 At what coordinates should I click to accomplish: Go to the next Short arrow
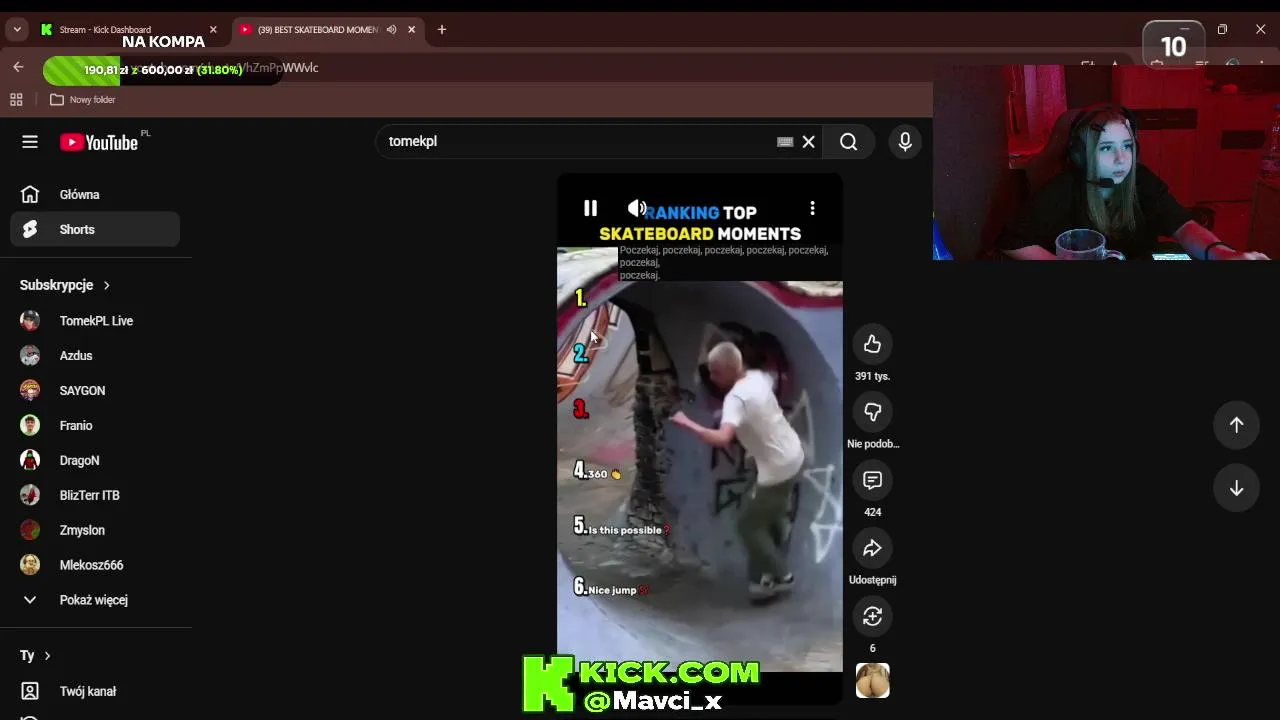point(1236,489)
